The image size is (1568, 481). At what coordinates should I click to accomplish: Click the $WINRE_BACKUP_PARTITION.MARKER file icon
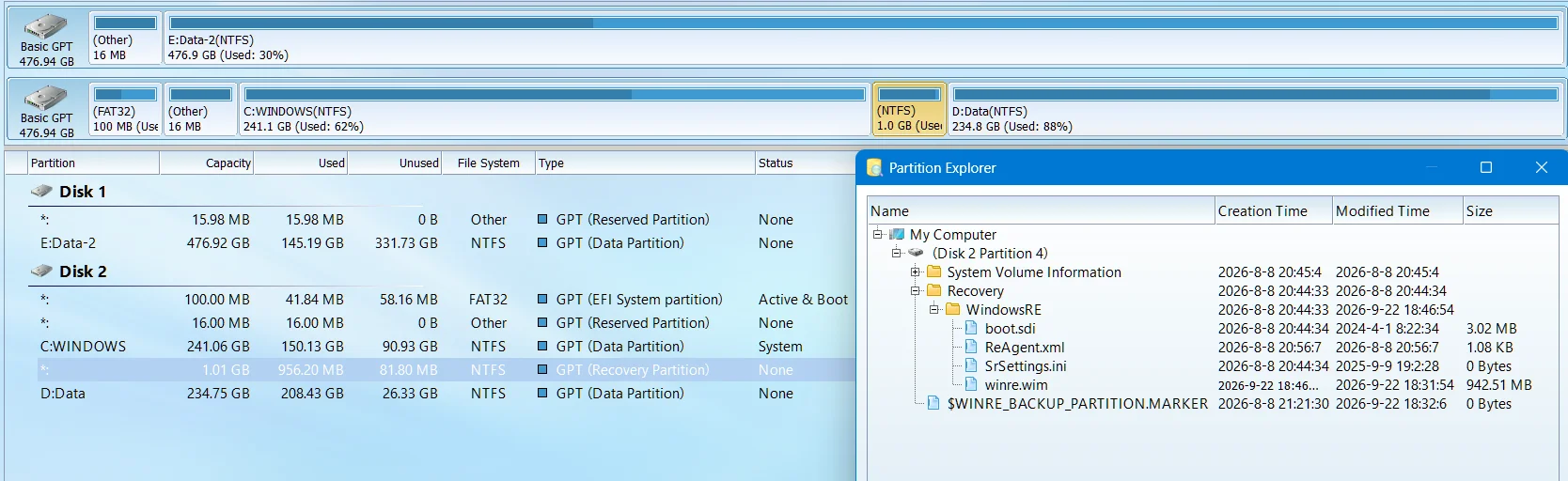pyautogui.click(x=933, y=403)
